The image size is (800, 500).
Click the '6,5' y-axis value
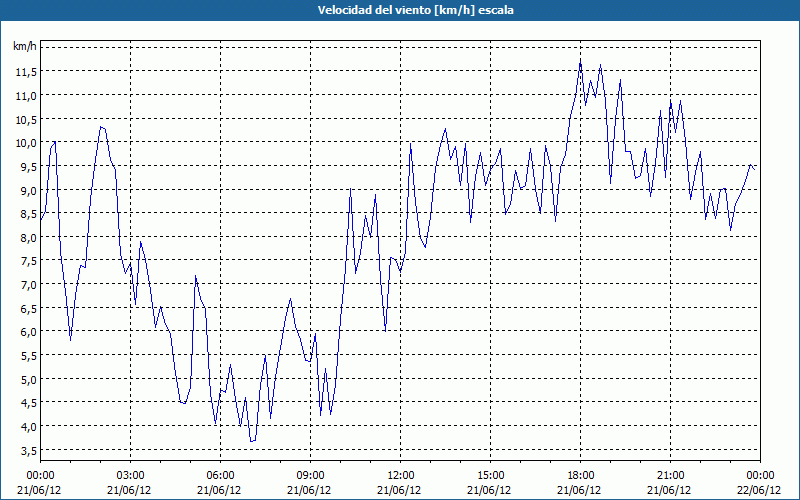pyautogui.click(x=28, y=308)
